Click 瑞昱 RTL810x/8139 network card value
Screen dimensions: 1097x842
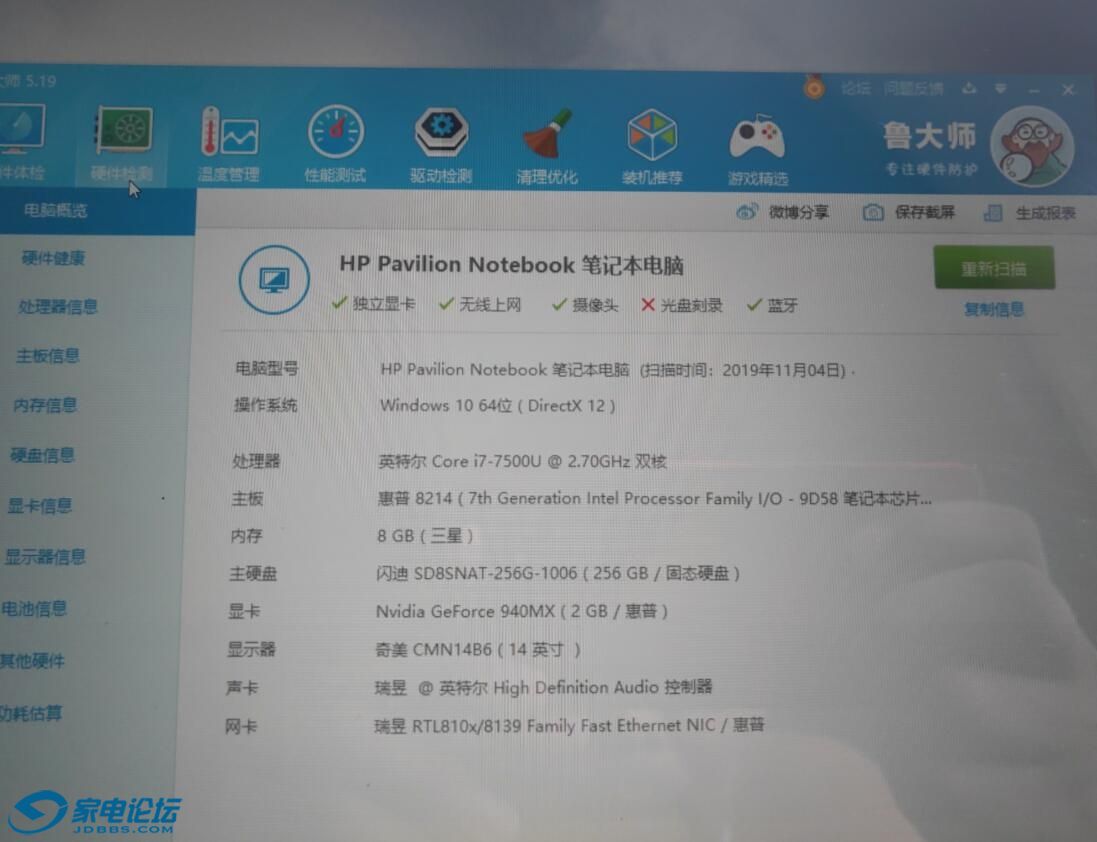tap(569, 725)
